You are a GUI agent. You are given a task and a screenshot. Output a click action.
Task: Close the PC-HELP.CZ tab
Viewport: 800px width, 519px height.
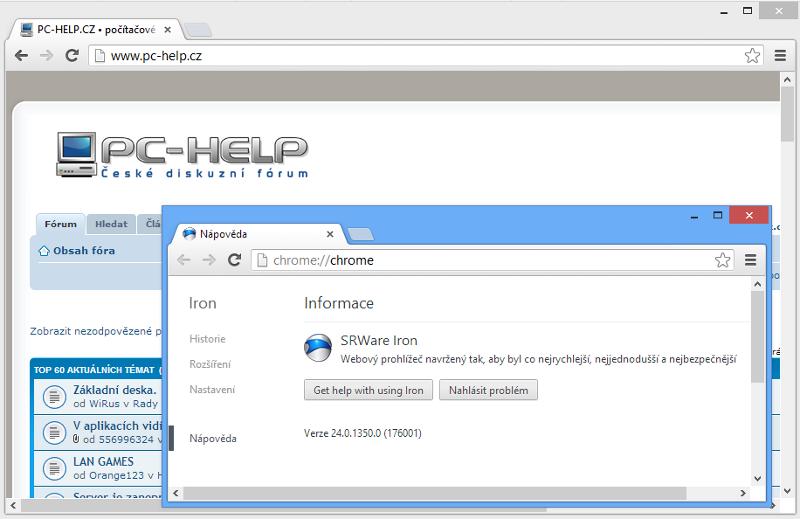167,30
